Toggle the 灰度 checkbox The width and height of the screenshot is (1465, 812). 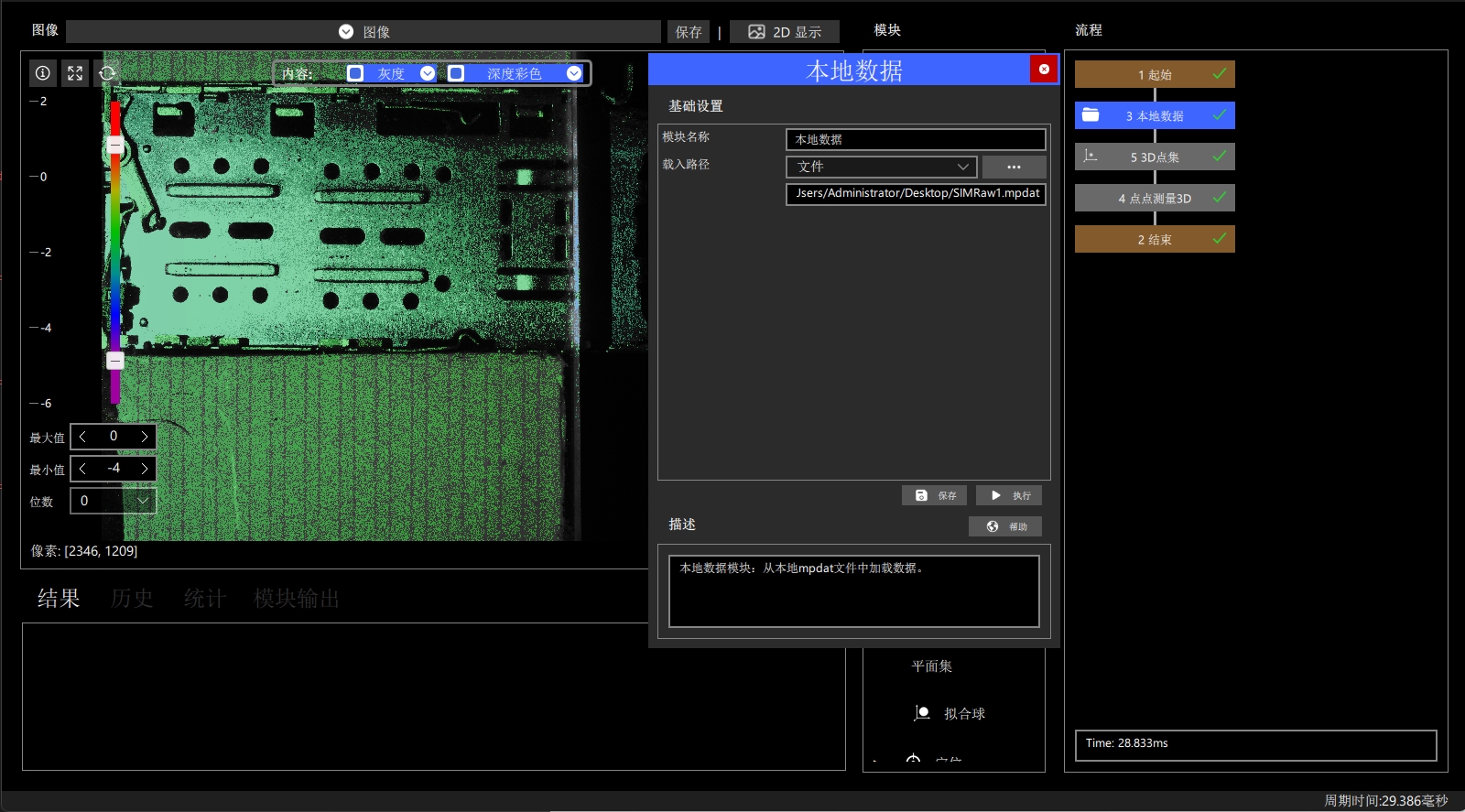click(355, 73)
